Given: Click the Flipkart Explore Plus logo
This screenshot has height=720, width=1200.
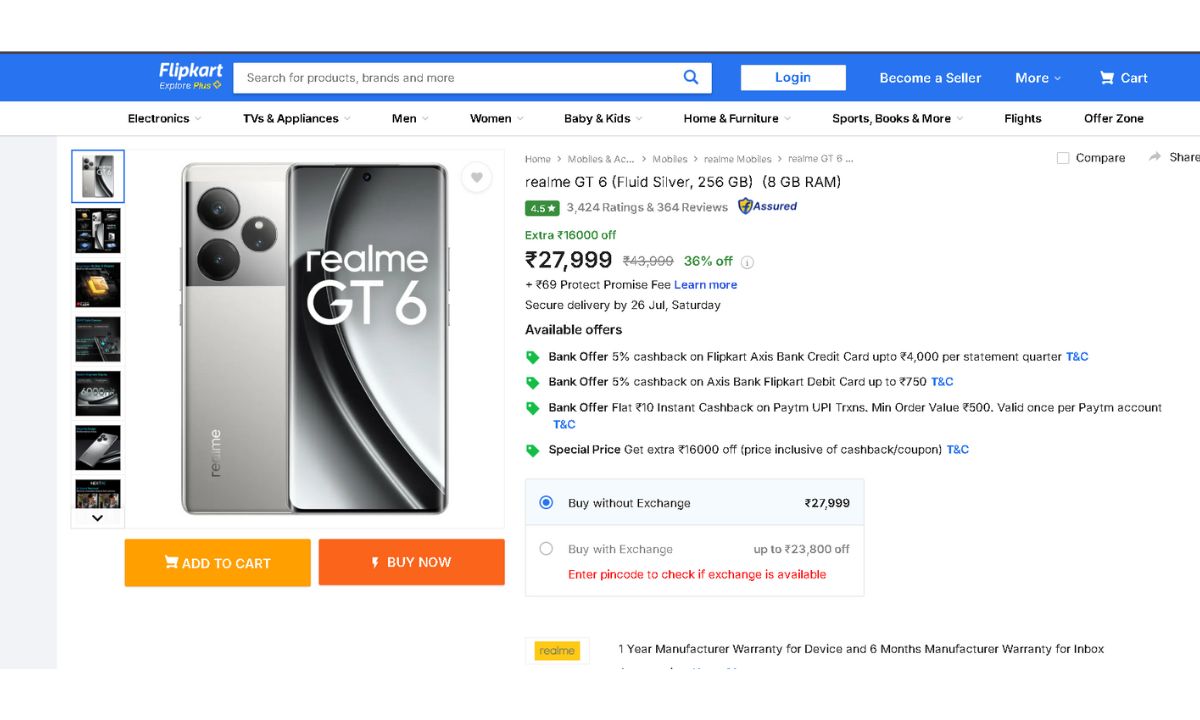Looking at the screenshot, I should (190, 76).
